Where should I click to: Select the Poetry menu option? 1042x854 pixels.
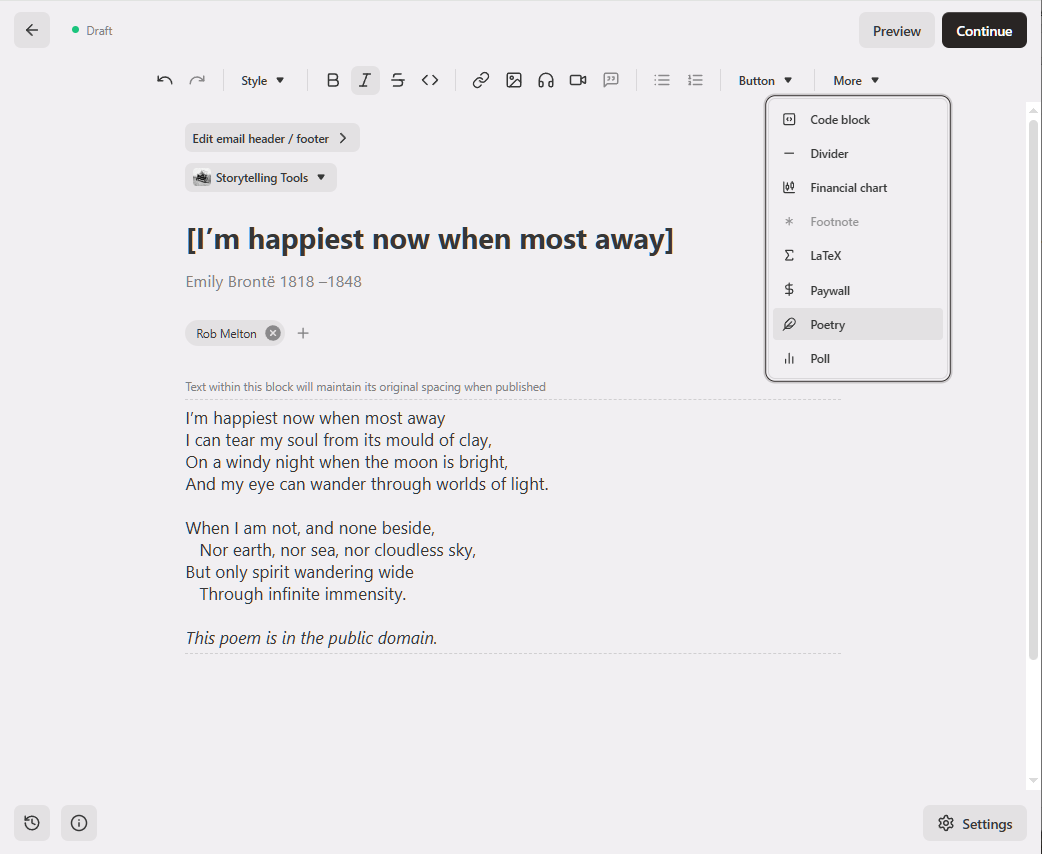(x=857, y=324)
